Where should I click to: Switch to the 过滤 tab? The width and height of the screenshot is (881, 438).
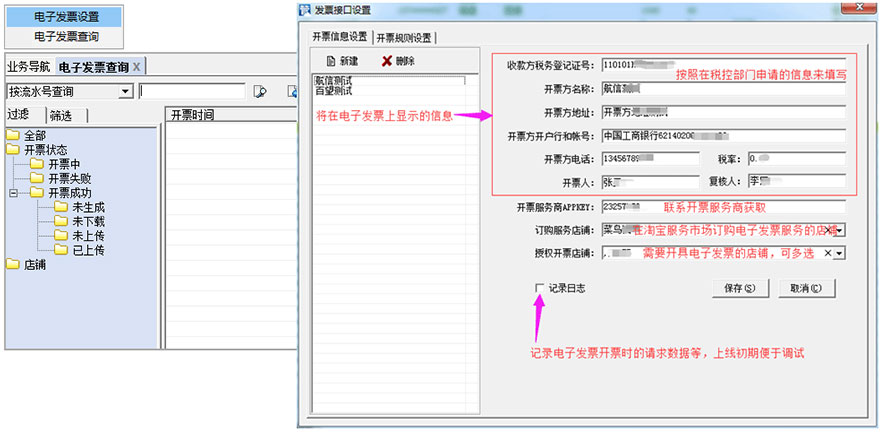pyautogui.click(x=18, y=115)
